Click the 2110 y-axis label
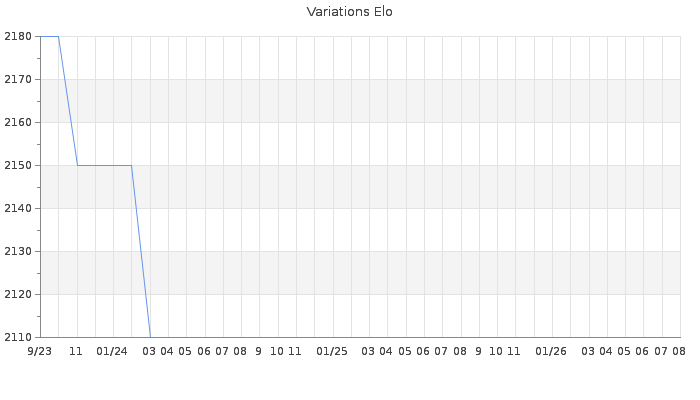 18,338
